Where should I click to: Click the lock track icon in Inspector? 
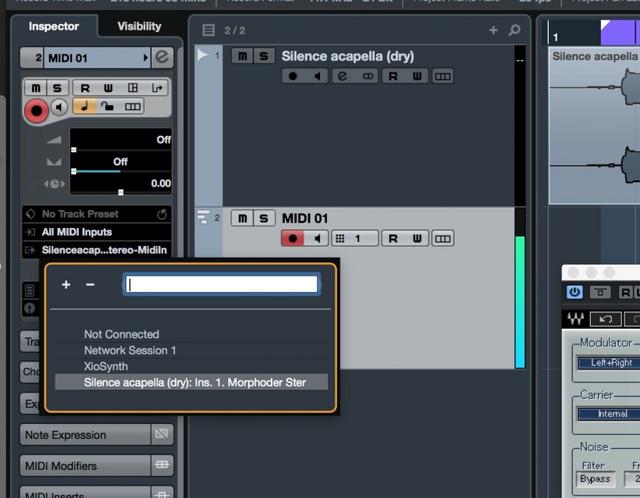click(108, 107)
